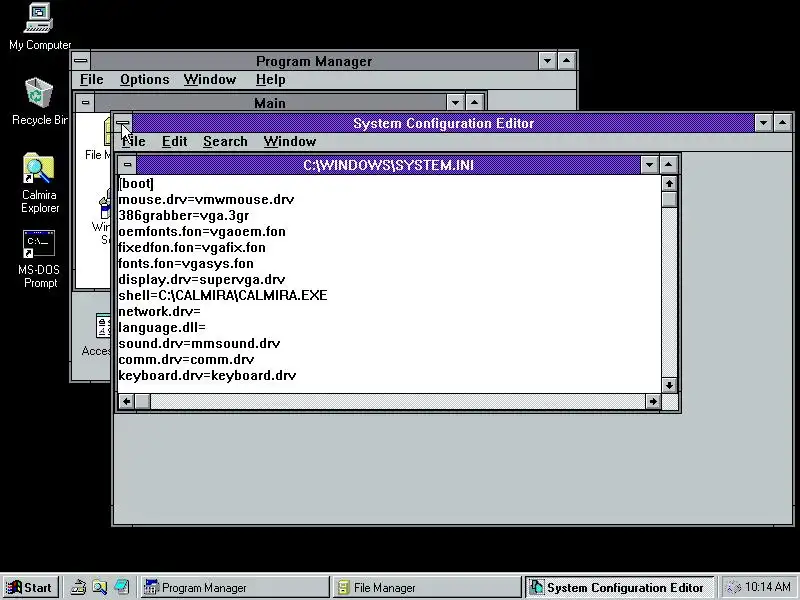The width and height of the screenshot is (800, 600).
Task: Click the shell=C:\CALMIRA\CALMIRA.EXE line
Action: point(223,295)
